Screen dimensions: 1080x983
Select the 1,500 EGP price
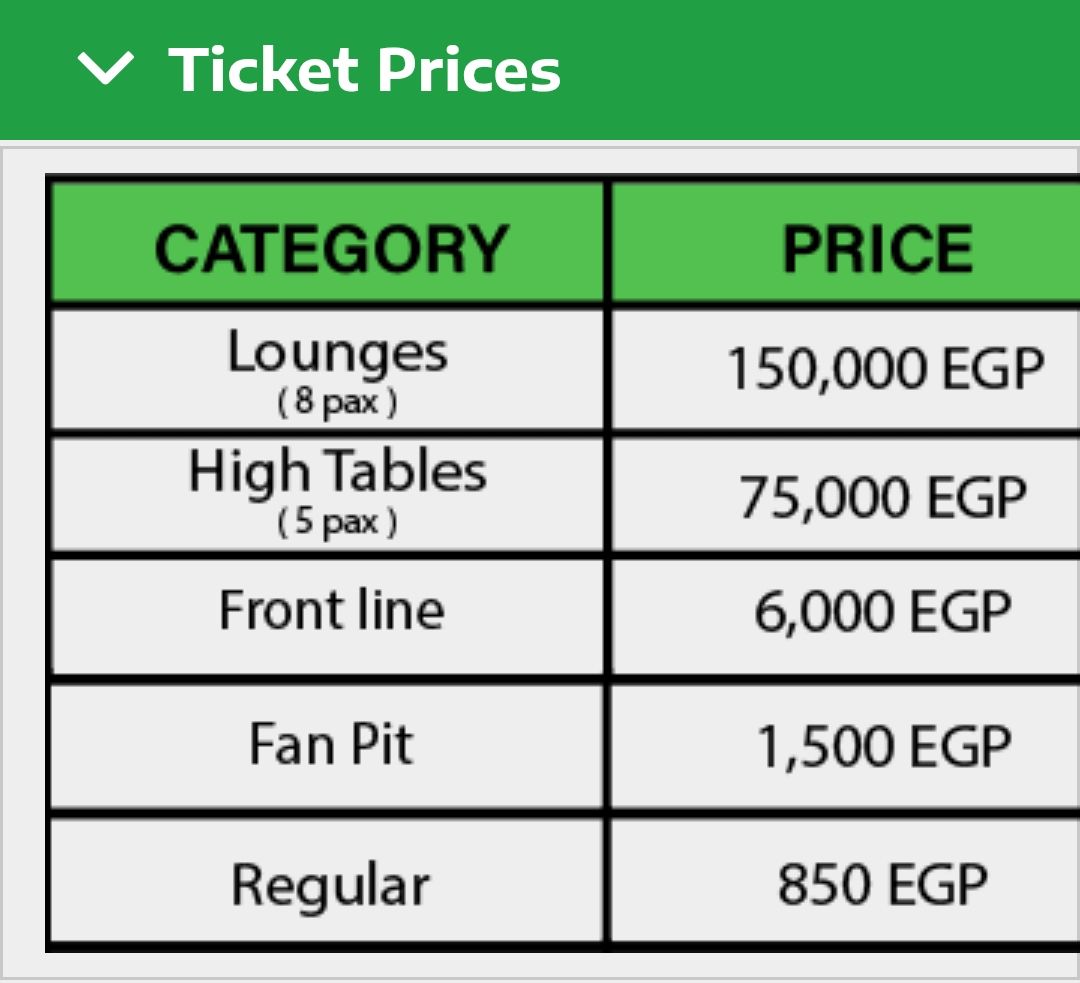[884, 746]
